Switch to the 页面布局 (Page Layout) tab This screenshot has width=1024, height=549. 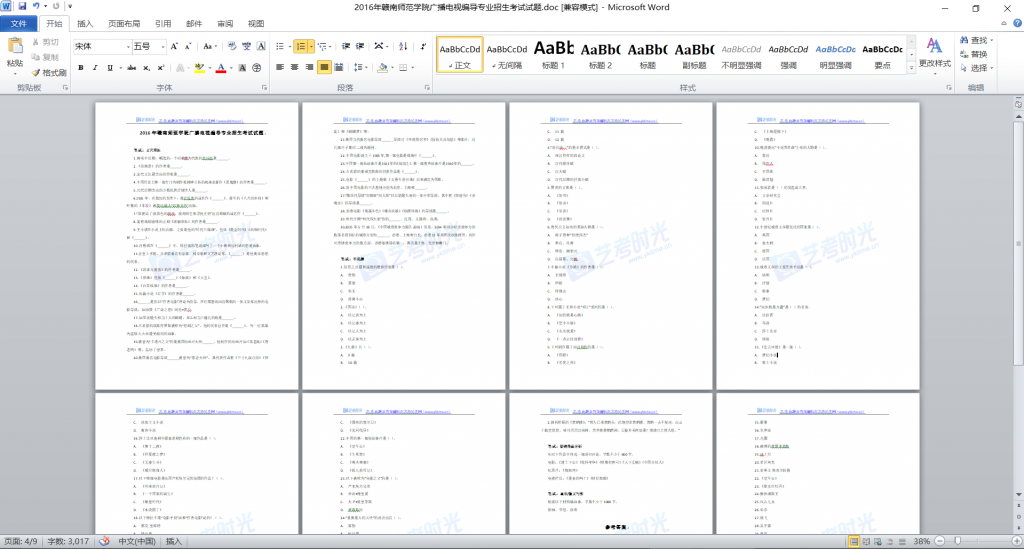124,23
